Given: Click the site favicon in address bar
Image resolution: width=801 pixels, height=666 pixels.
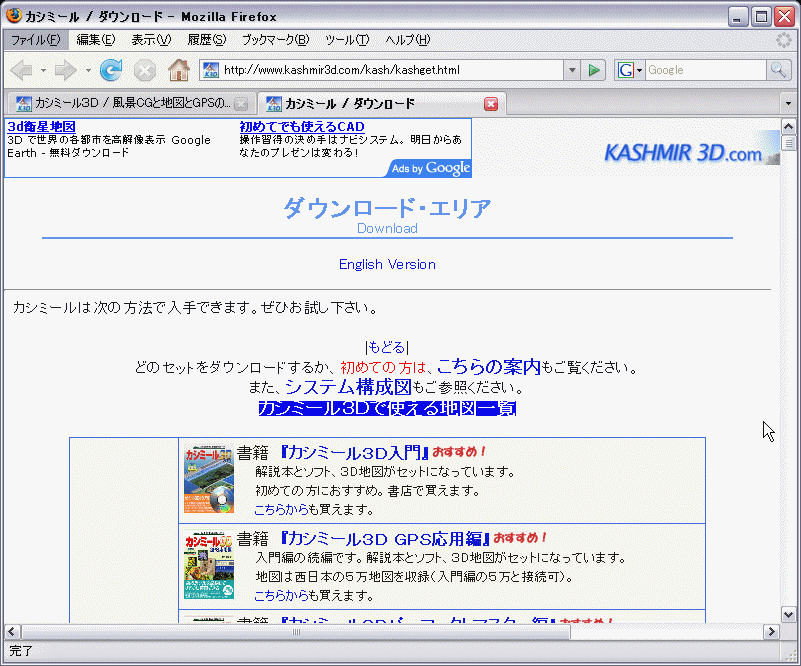Looking at the screenshot, I should [x=210, y=70].
